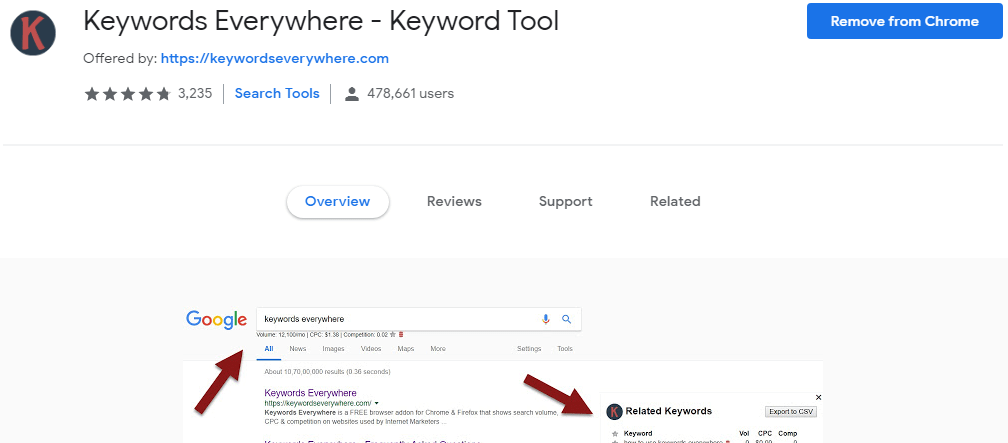This screenshot has height=443, width=1008.
Task: Select the News tab in the preview results
Action: click(x=298, y=349)
